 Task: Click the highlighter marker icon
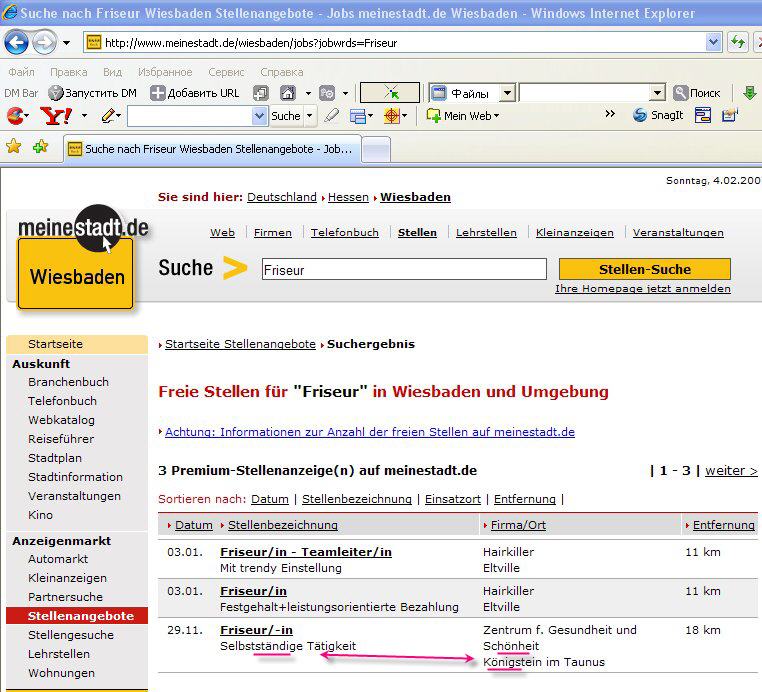[331, 116]
